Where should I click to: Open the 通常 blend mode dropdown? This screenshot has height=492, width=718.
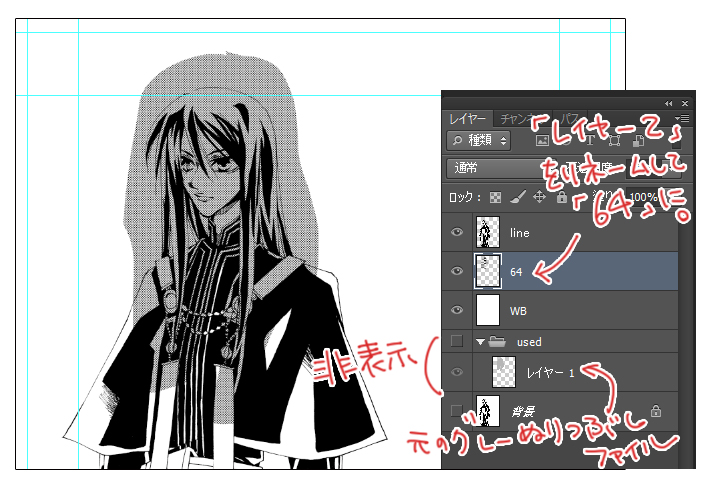(501, 168)
